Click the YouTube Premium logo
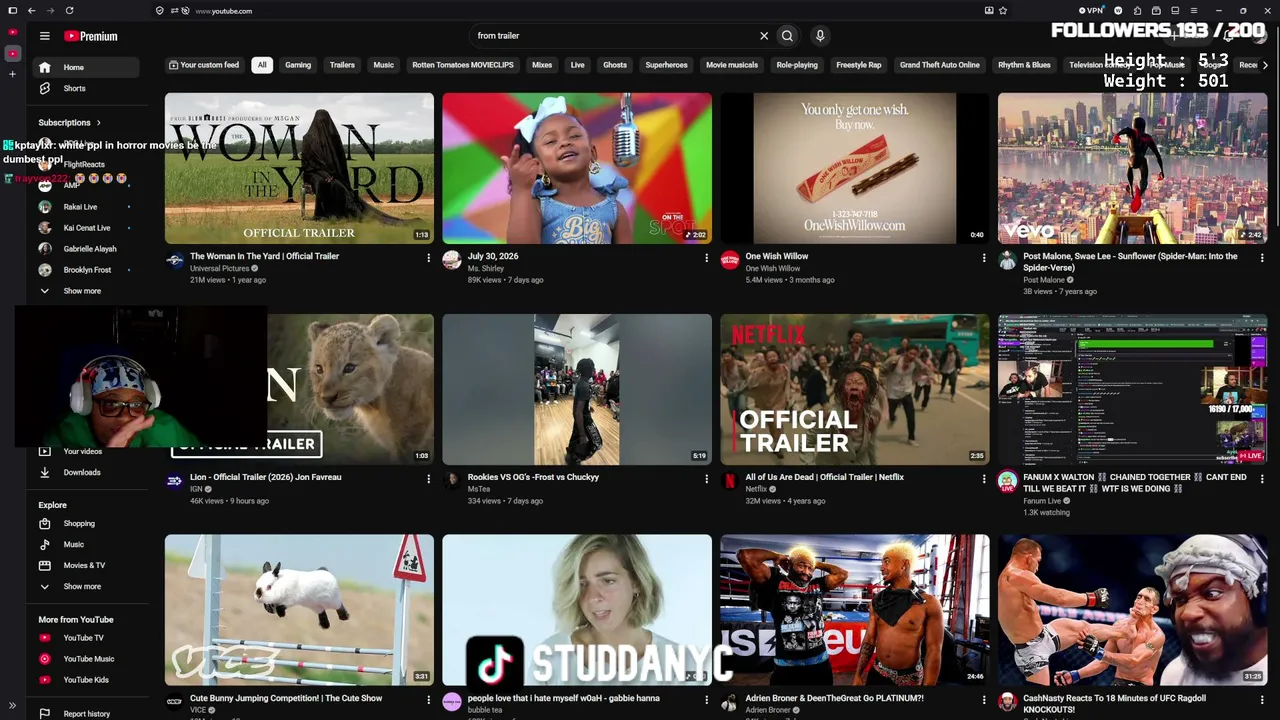 click(91, 36)
